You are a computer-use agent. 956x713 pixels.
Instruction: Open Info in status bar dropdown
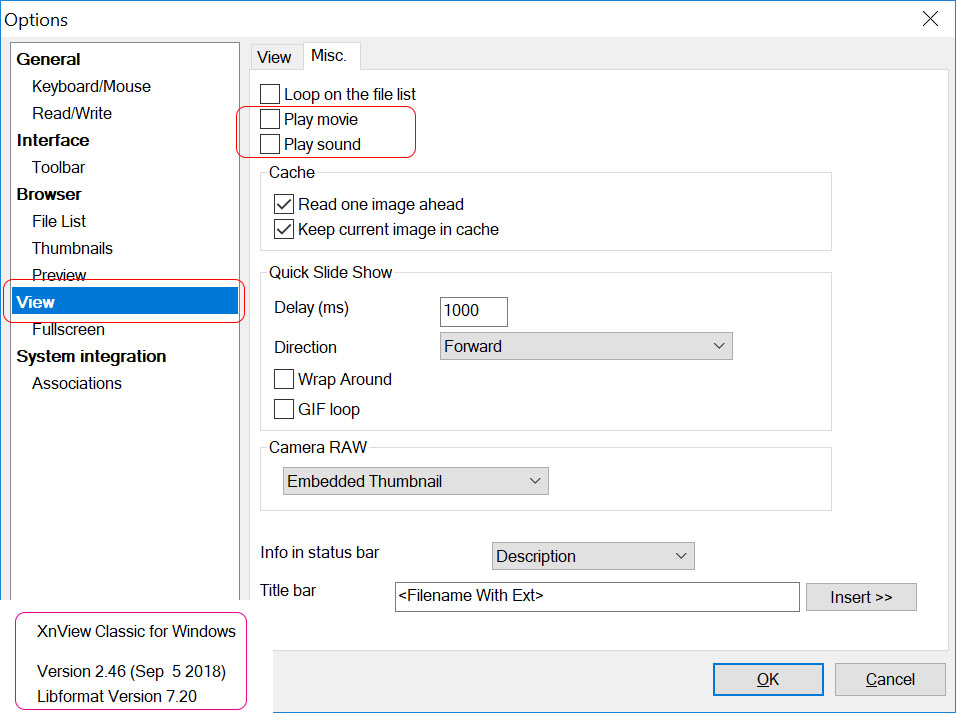[593, 556]
